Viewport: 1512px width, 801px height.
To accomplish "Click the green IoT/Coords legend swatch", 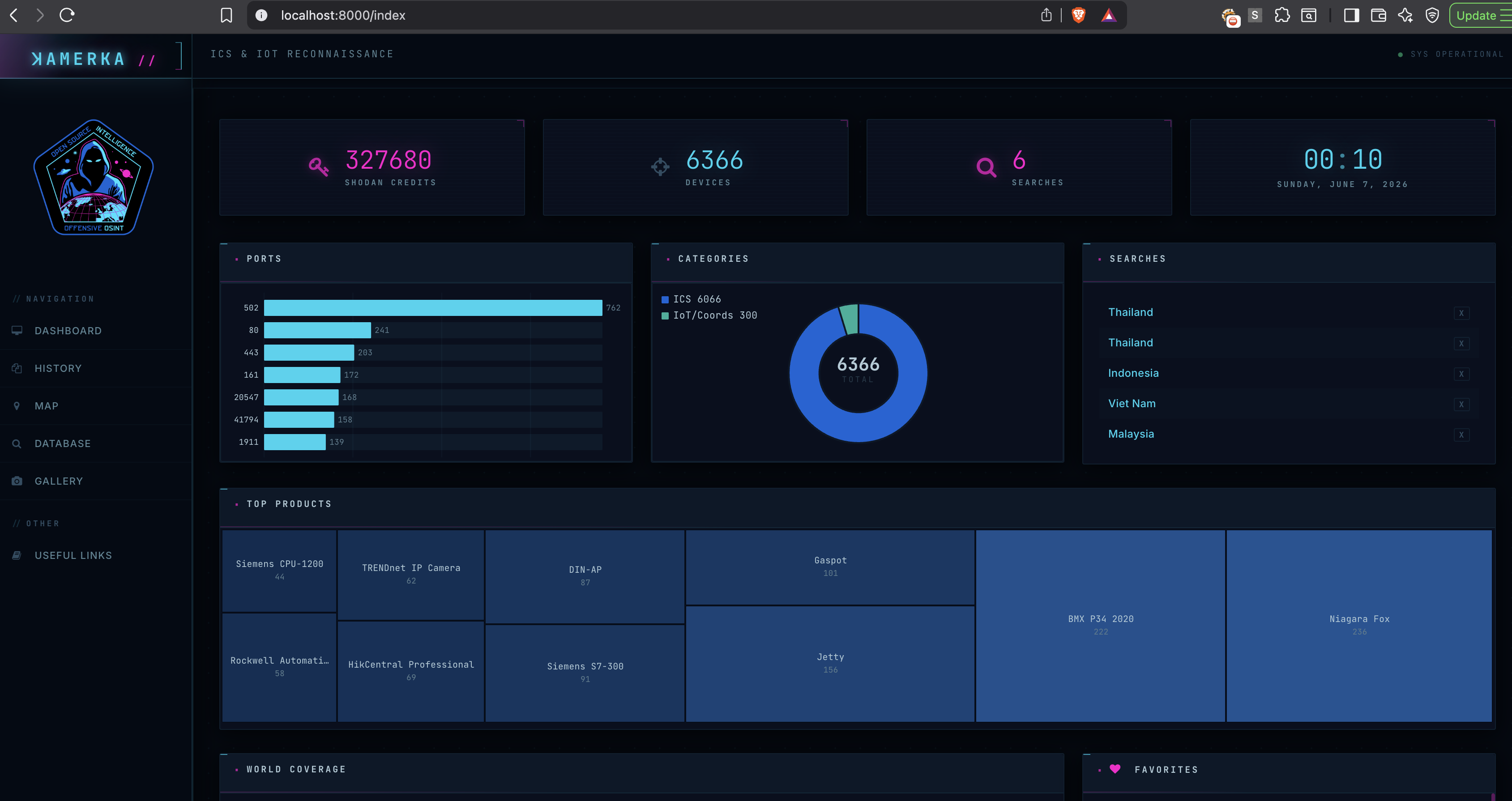I will click(x=665, y=316).
